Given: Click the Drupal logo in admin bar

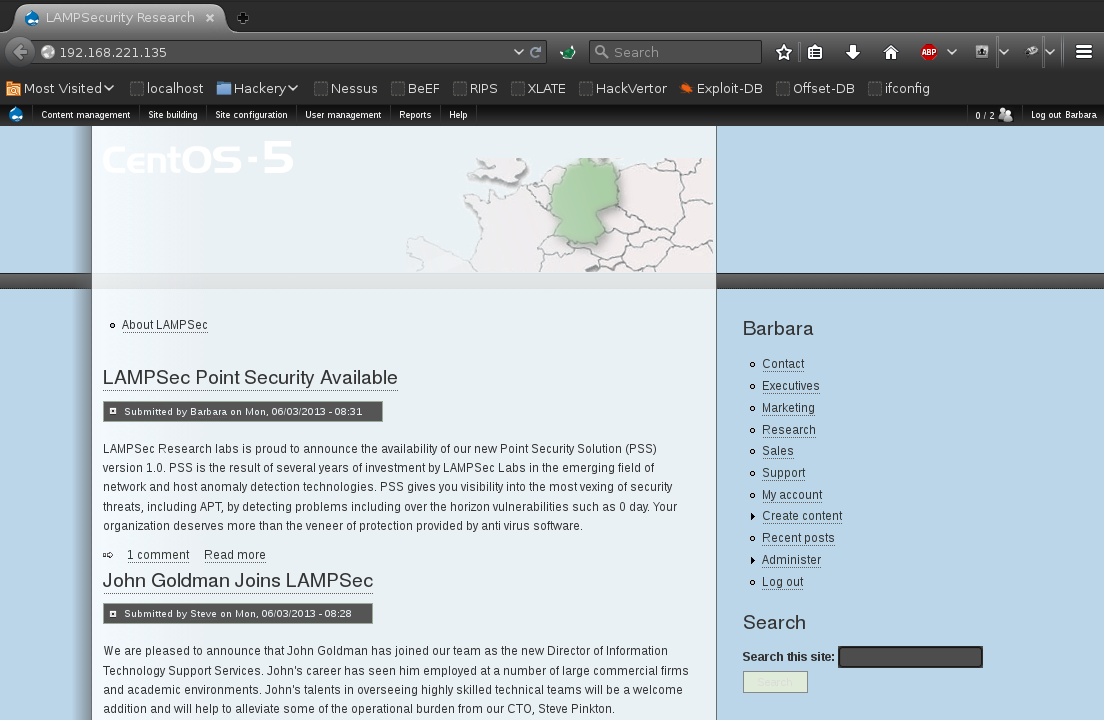Looking at the screenshot, I should pos(16,115).
